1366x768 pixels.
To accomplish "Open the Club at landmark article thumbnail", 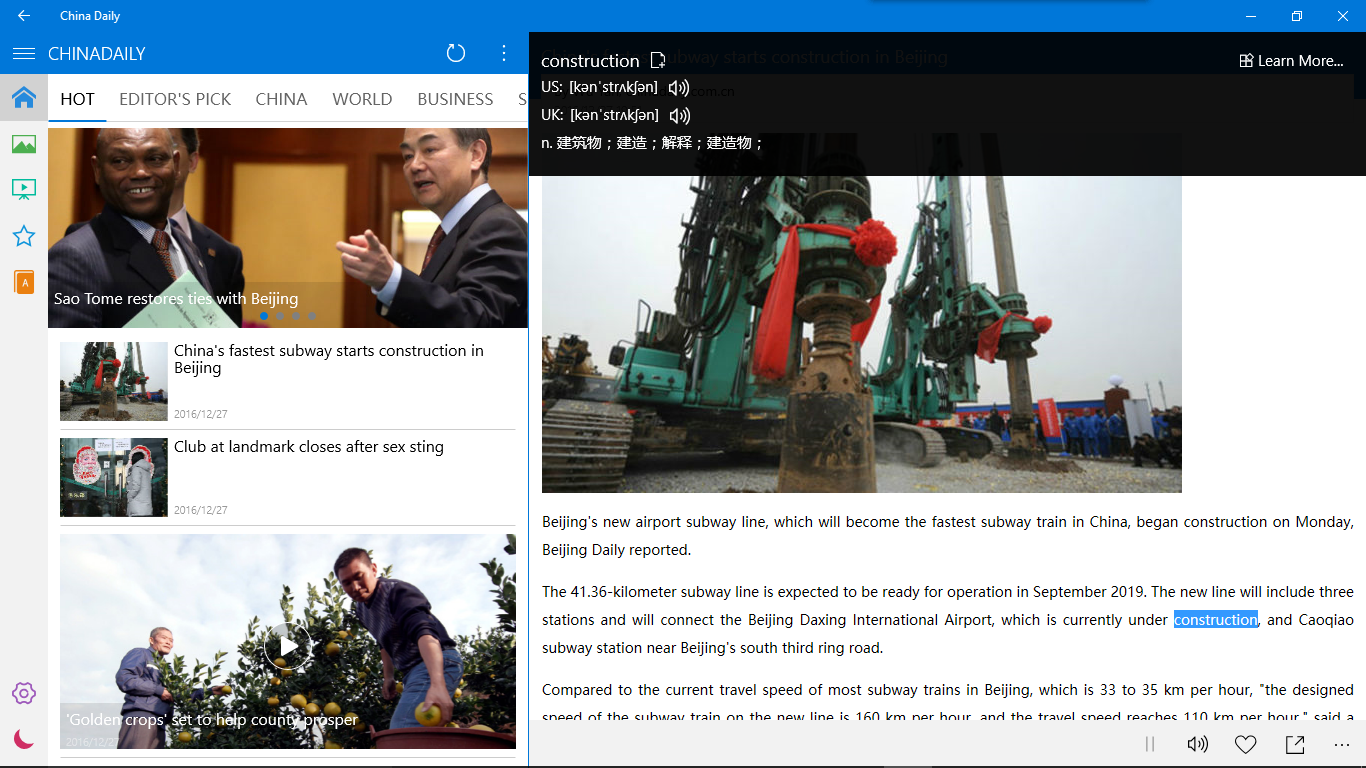I will pos(114,477).
